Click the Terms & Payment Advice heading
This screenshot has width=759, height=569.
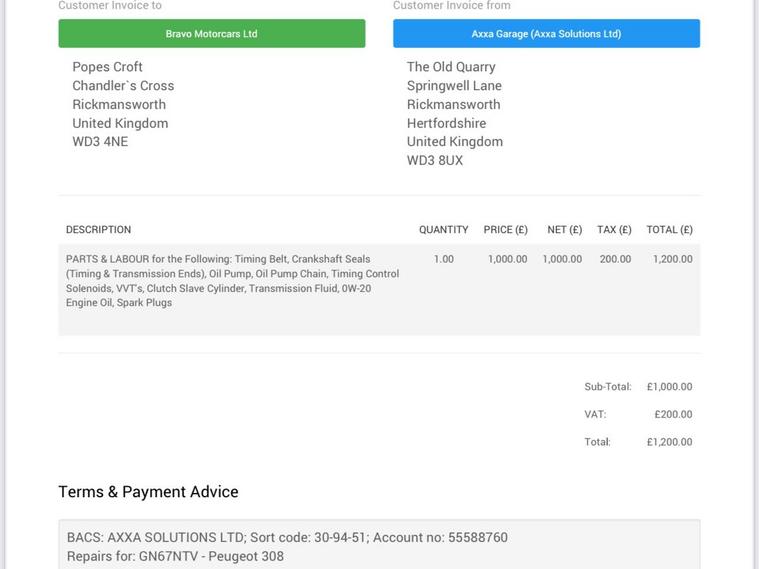(148, 492)
